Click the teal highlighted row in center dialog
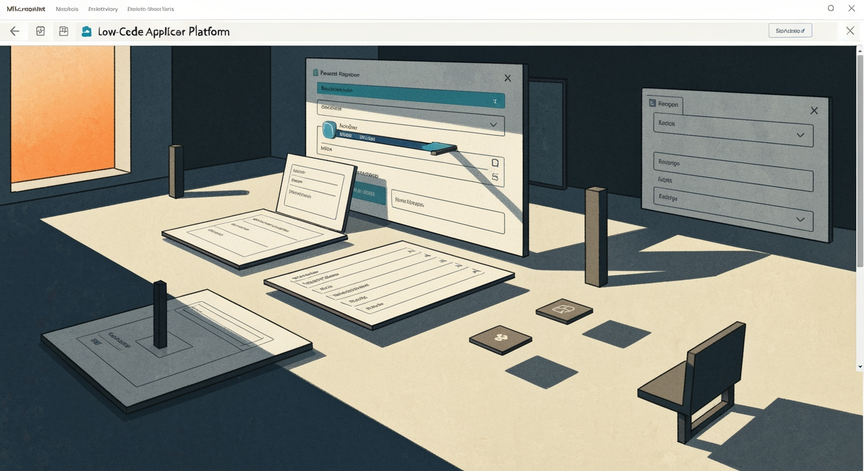The width and height of the screenshot is (864, 471). pos(411,94)
